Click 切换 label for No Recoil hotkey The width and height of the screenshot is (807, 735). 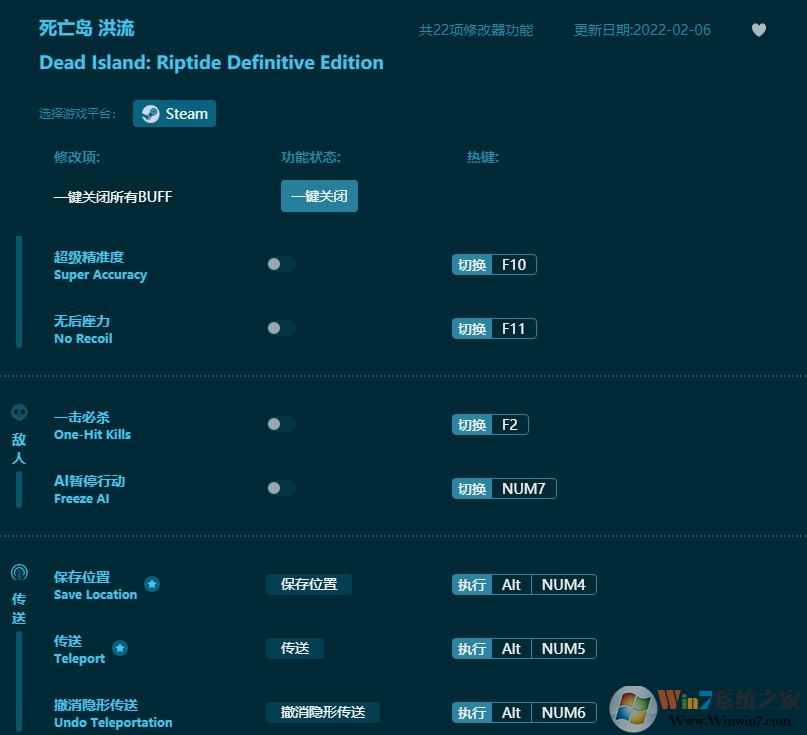pos(472,328)
